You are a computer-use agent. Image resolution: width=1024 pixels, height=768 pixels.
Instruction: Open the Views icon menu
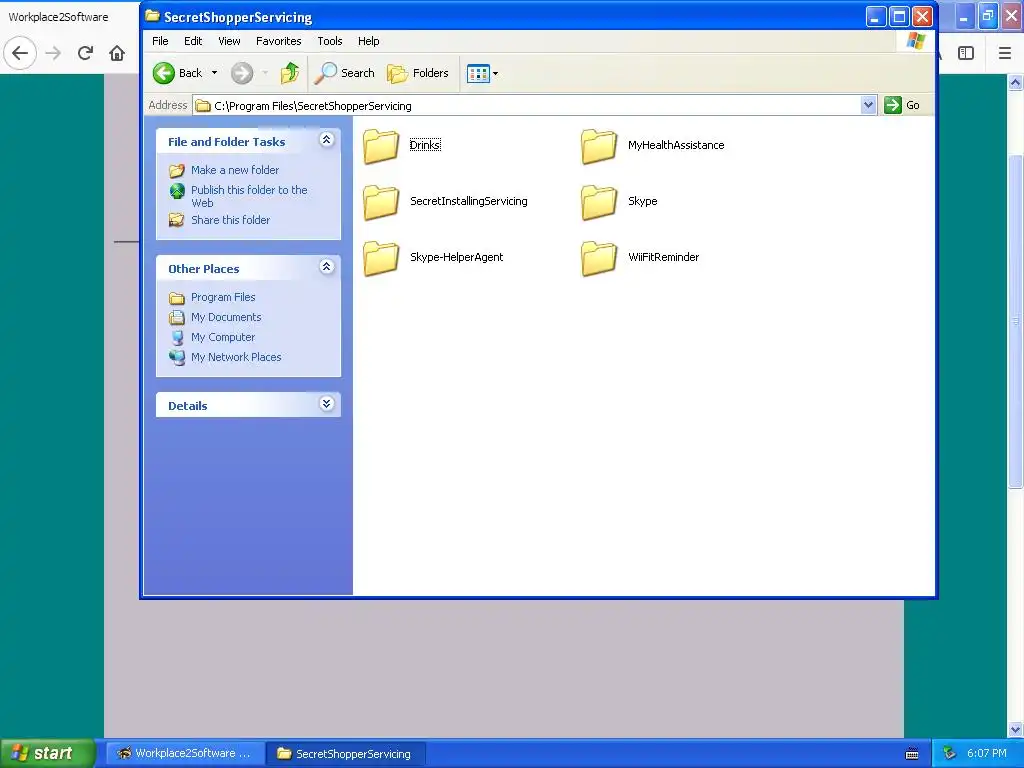pos(483,73)
